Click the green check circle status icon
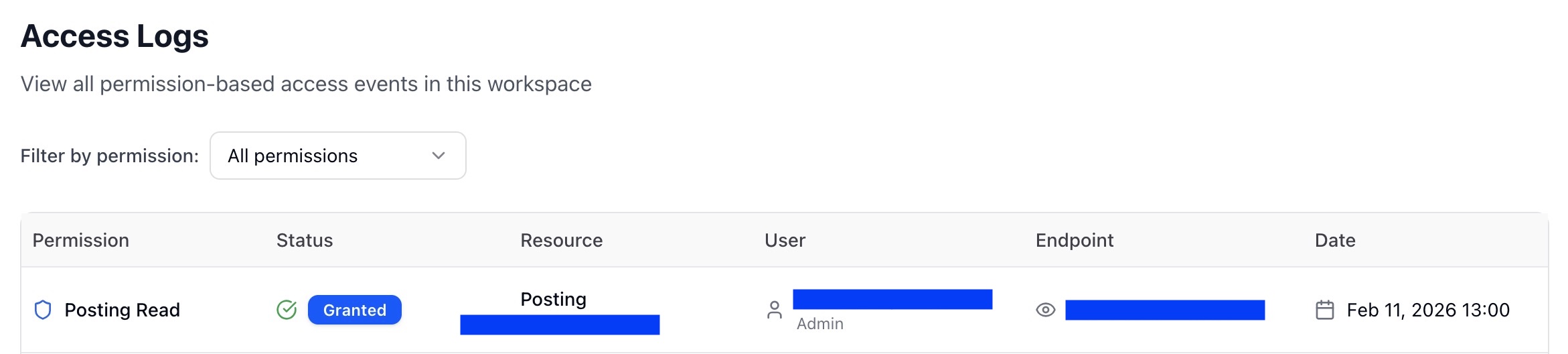1568x354 pixels. coord(287,310)
